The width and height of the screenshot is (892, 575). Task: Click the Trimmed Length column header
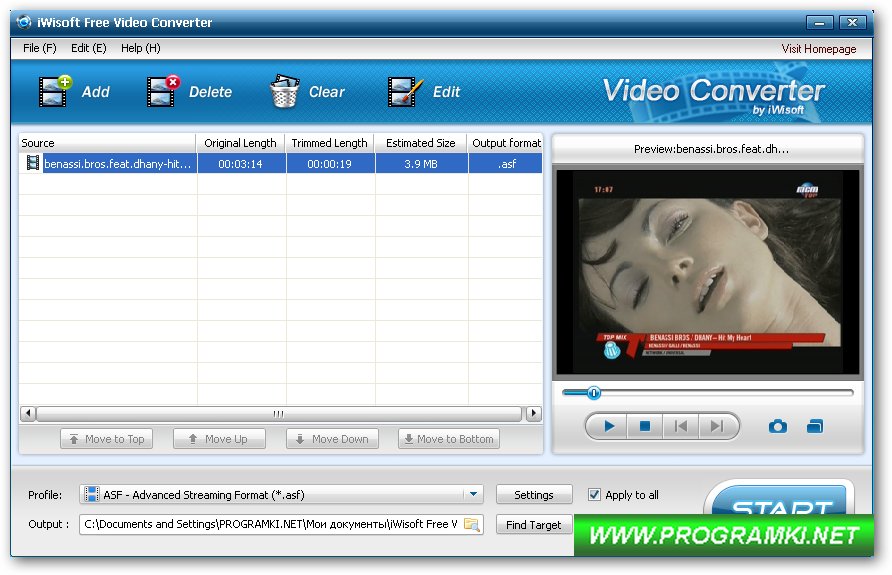330,143
